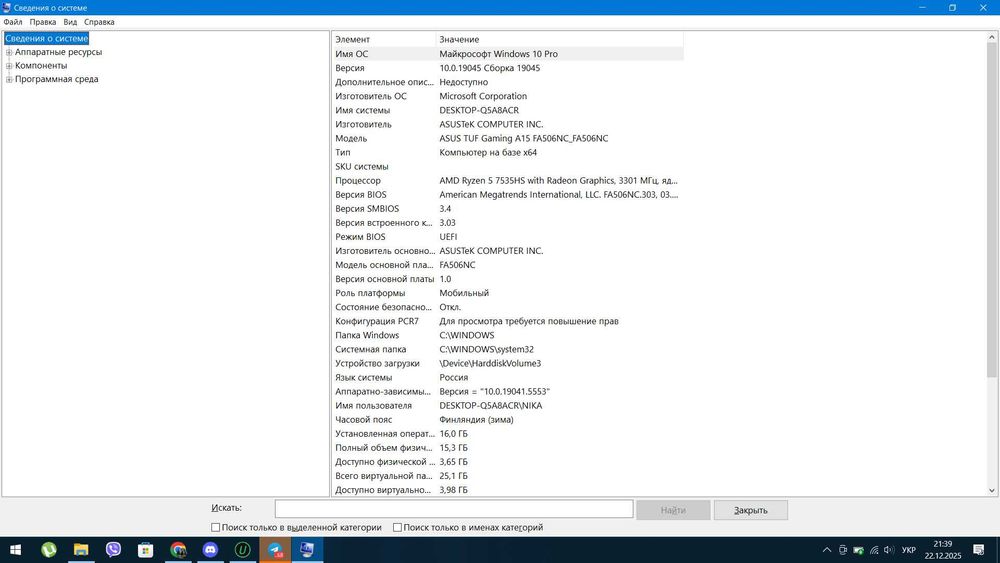Viewport: 1000px width, 563px height.
Task: Expand the Аппаратные ресурсы node
Action: click(x=9, y=52)
